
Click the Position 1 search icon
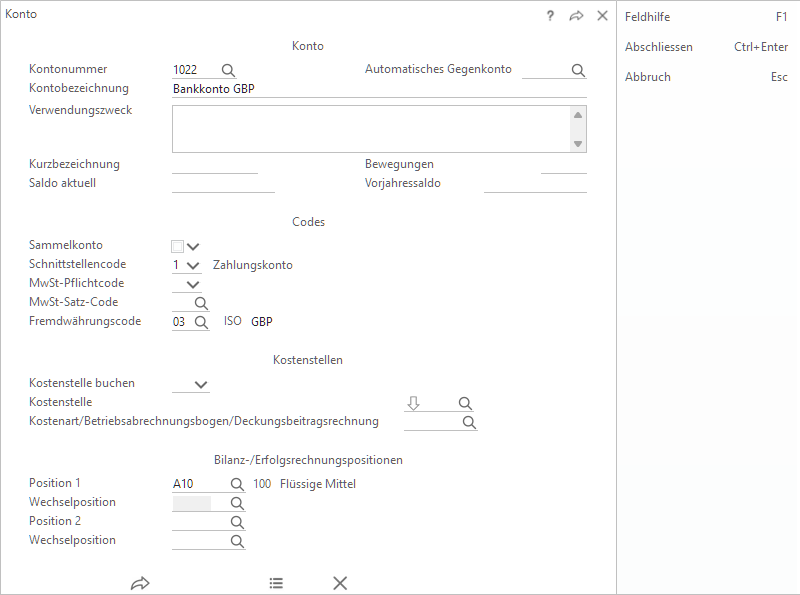tap(237, 484)
